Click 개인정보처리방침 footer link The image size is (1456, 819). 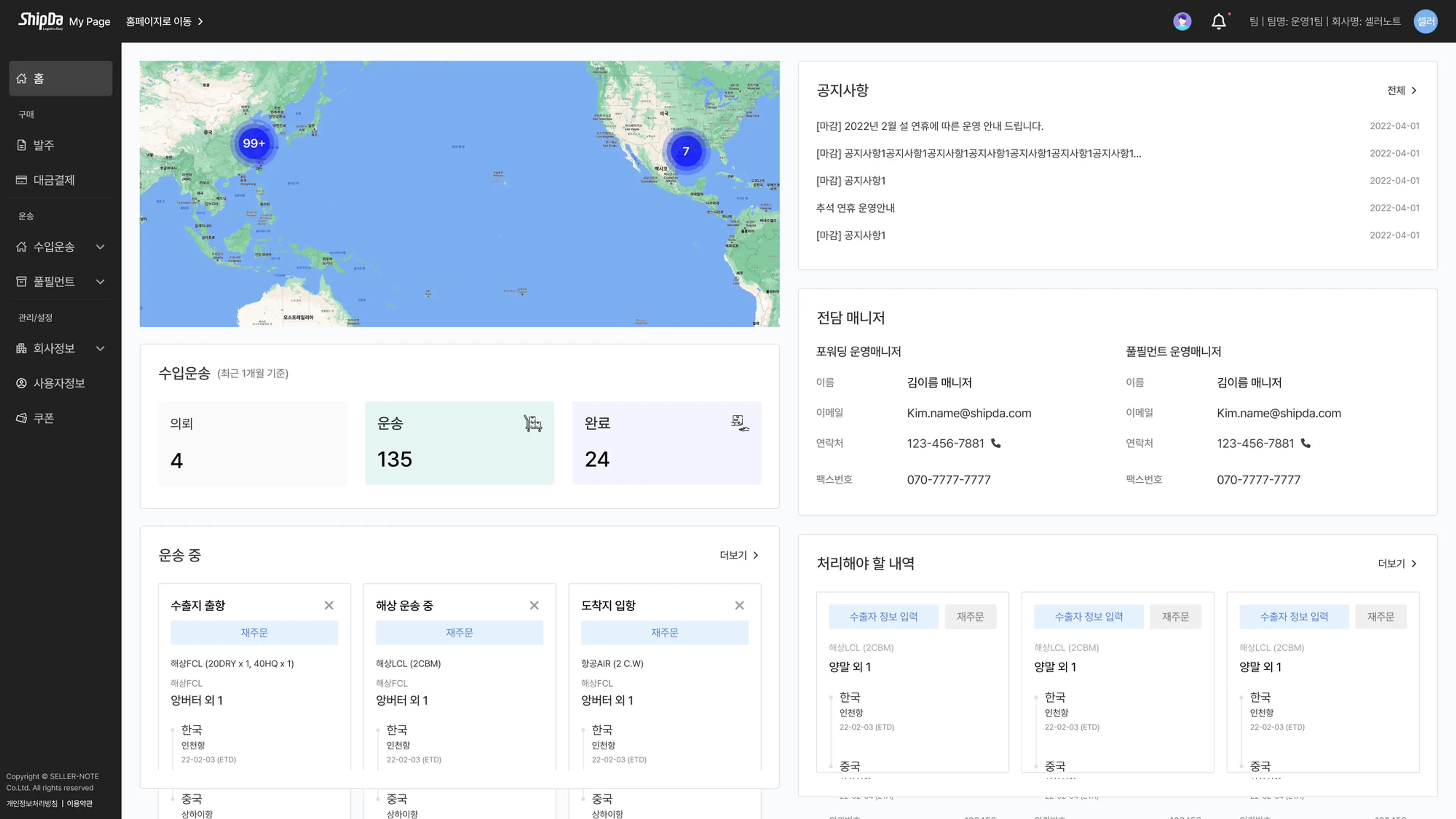[x=31, y=803]
